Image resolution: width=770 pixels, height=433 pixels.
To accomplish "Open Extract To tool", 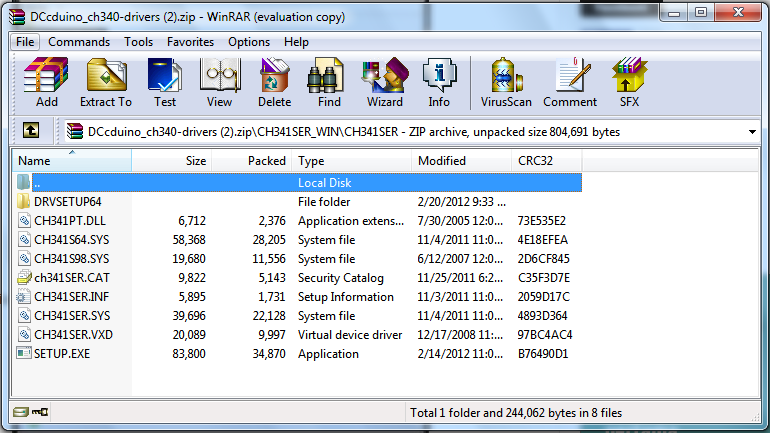I will [x=106, y=75].
